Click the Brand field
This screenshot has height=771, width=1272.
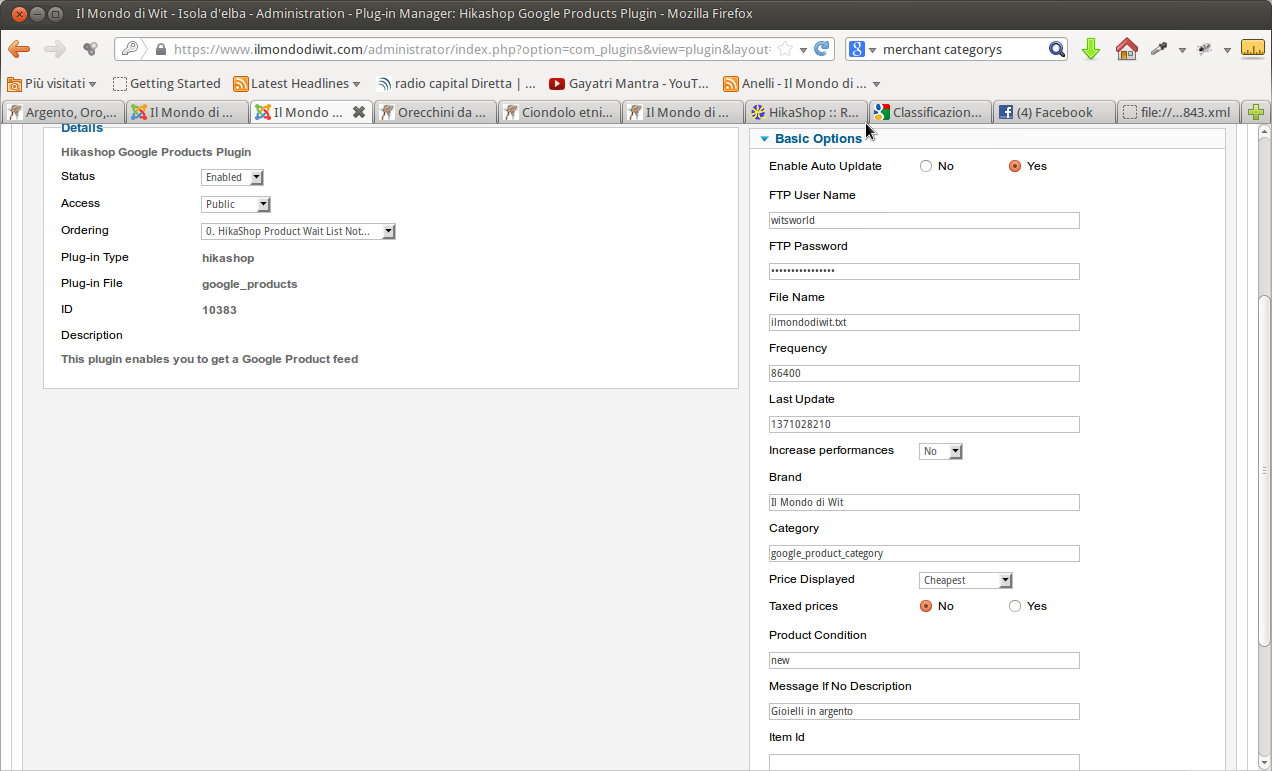924,502
